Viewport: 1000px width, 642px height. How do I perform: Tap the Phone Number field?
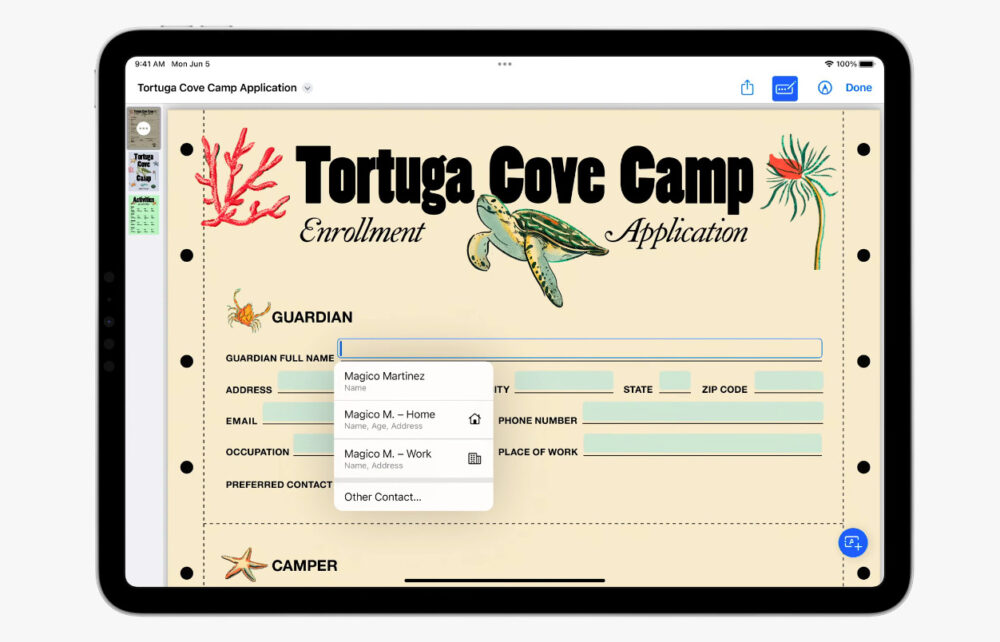click(702, 413)
